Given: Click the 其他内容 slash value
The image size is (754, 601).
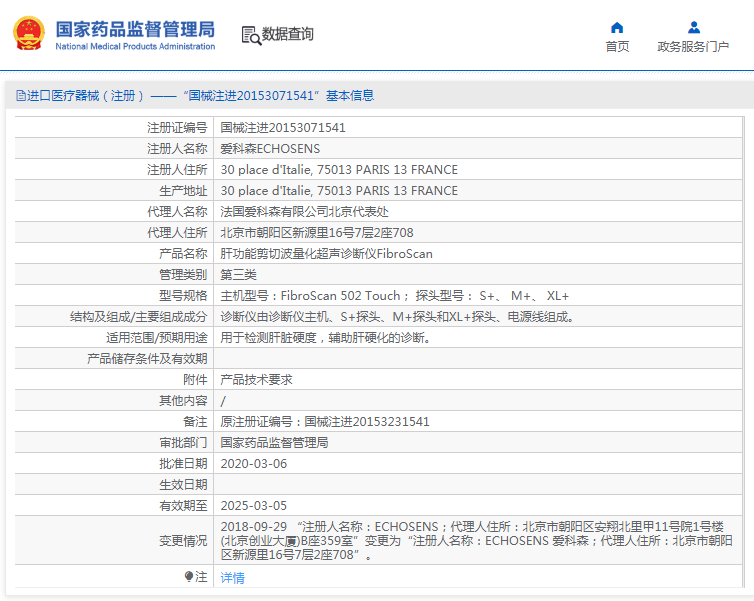Looking at the screenshot, I should pos(223,401).
